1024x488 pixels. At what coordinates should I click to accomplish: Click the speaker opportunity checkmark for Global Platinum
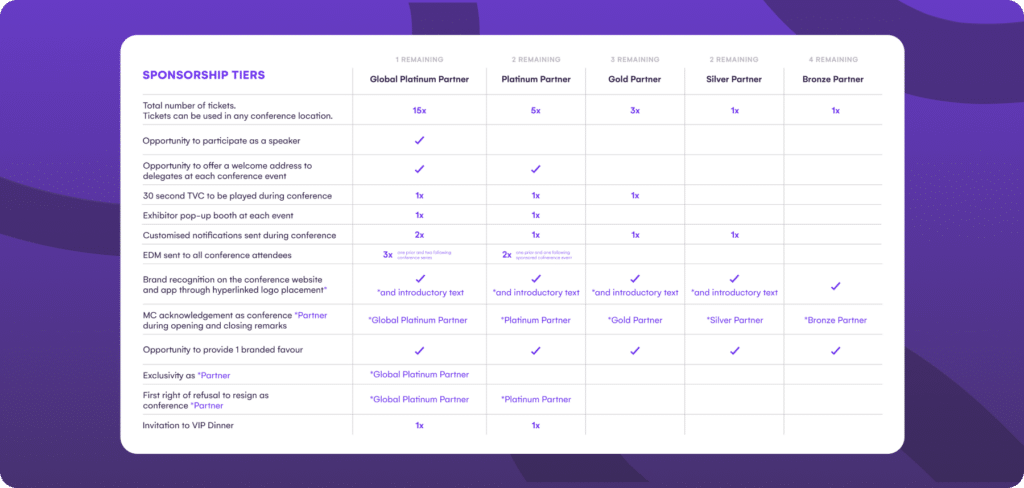coord(419,140)
